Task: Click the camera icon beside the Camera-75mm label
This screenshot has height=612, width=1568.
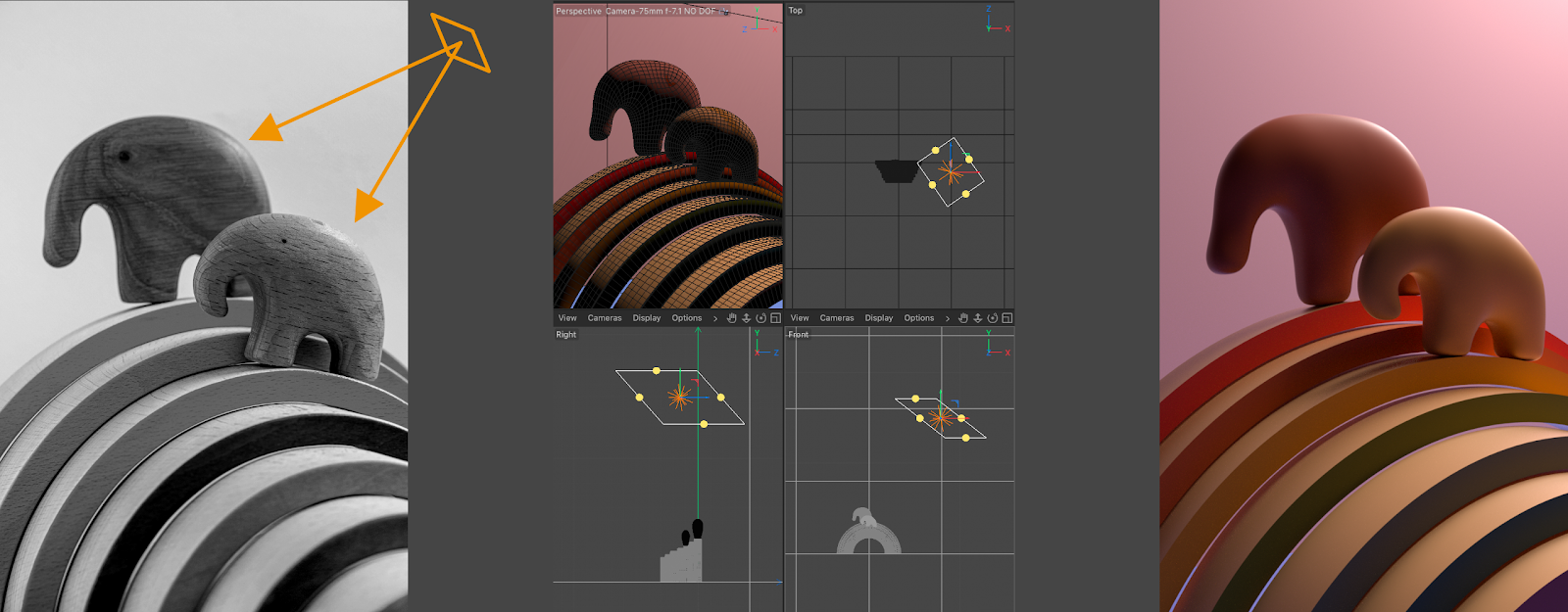Action: click(725, 11)
